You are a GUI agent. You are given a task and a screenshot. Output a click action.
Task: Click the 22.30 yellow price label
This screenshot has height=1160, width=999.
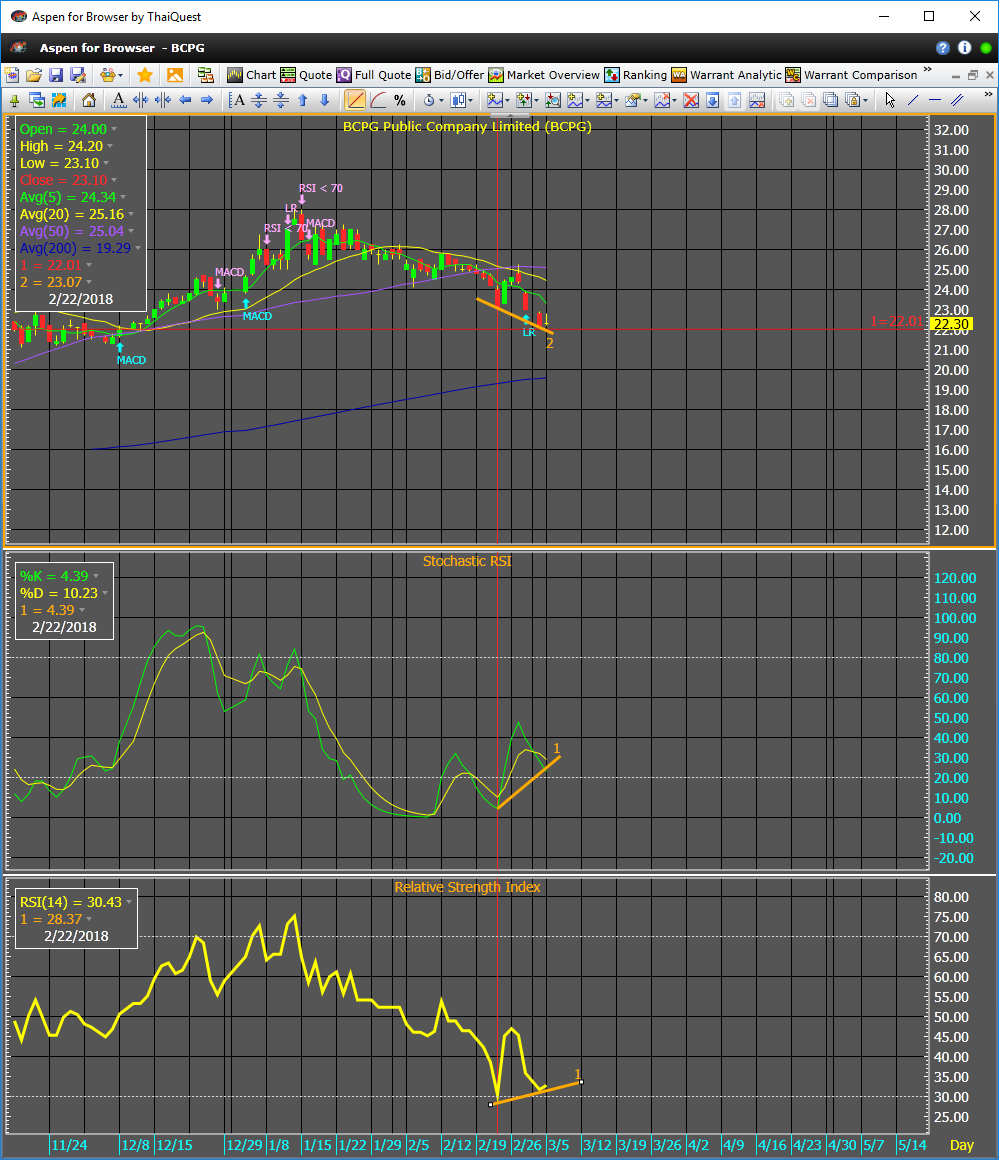[x=951, y=324]
